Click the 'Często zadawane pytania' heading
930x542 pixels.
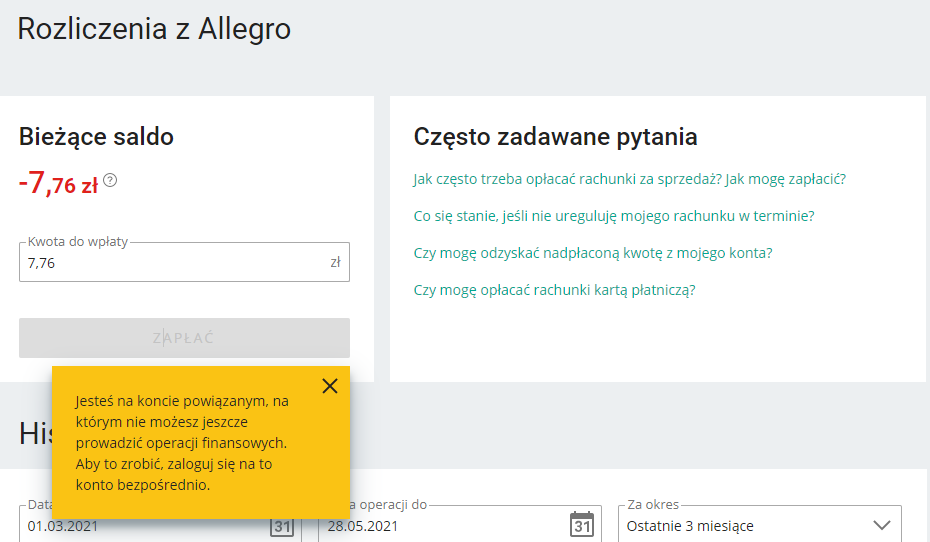click(556, 137)
